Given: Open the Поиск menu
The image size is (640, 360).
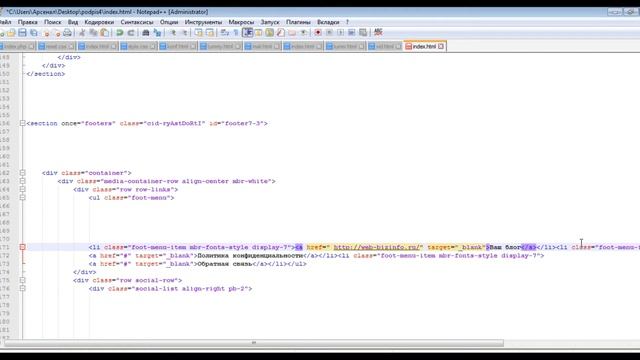Looking at the screenshot, I should (53, 22).
